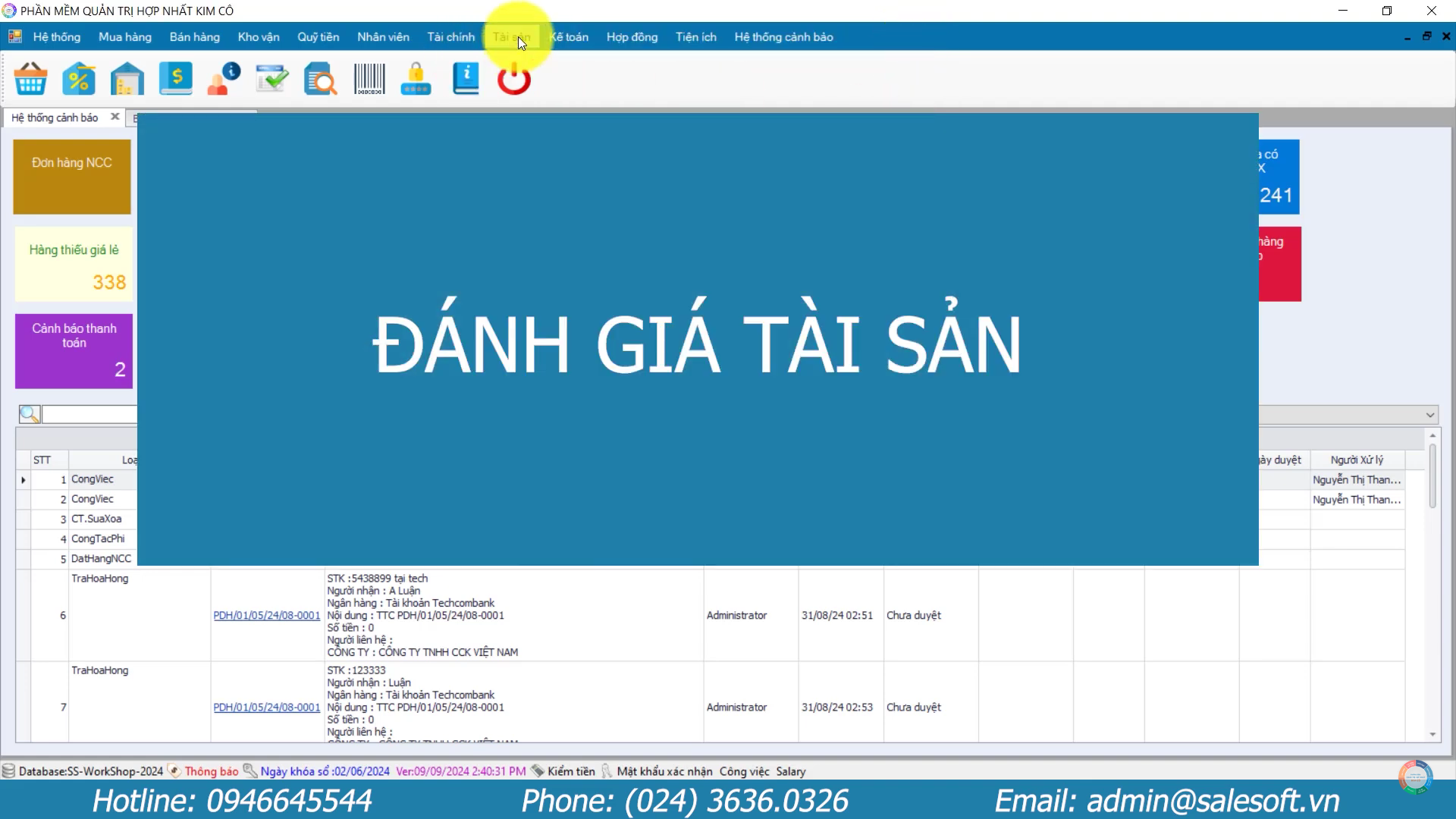
Task: Click the database icon in status bar
Action: coord(8,771)
